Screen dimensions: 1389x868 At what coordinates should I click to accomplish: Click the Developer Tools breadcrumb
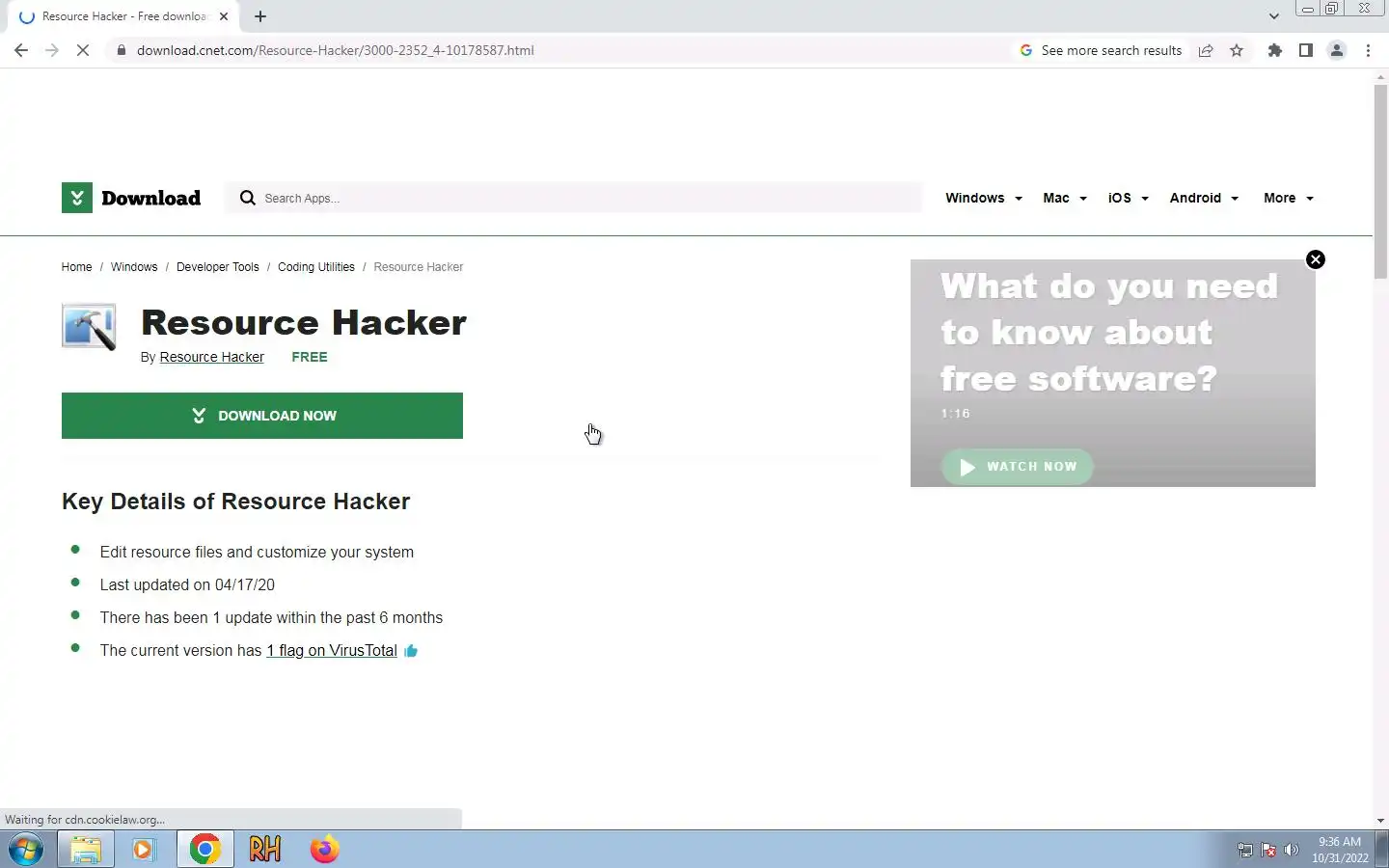[218, 267]
